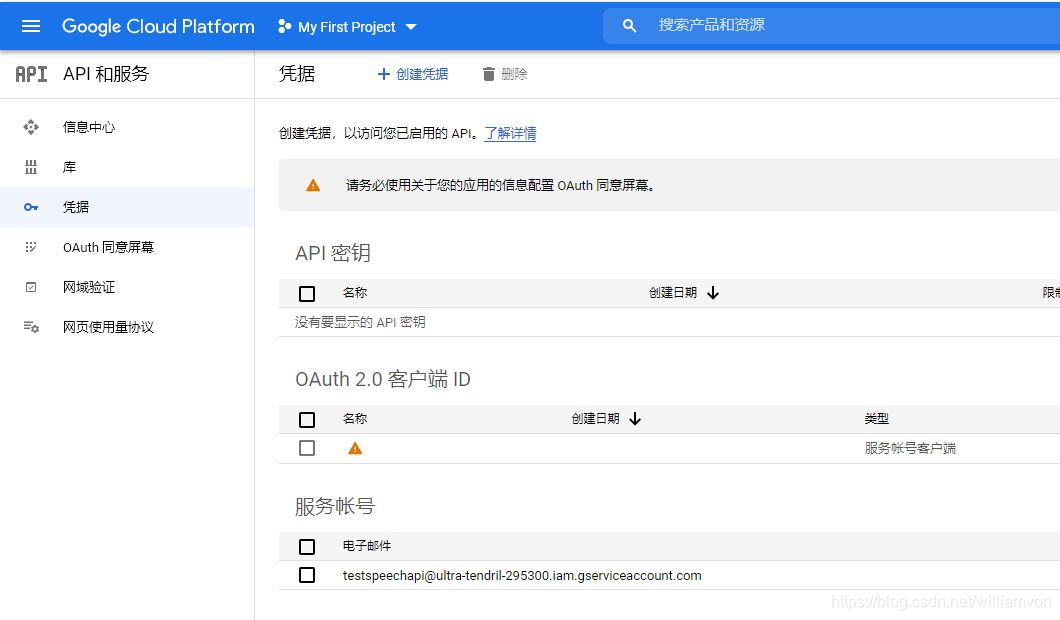
Task: Click warning icon in OAuth client row
Action: (355, 448)
